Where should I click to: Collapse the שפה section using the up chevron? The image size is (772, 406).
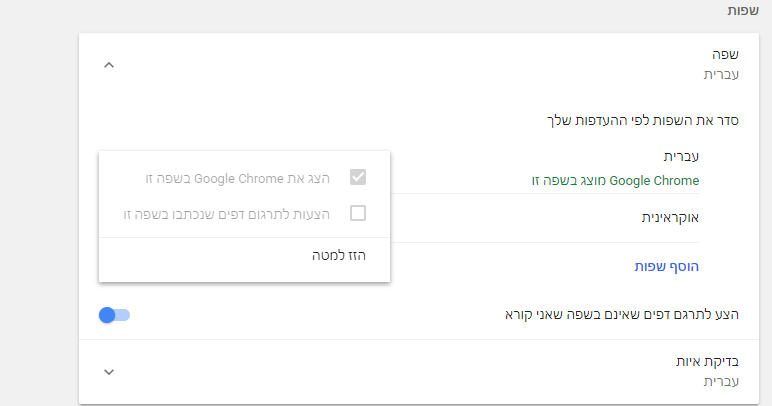(x=110, y=65)
